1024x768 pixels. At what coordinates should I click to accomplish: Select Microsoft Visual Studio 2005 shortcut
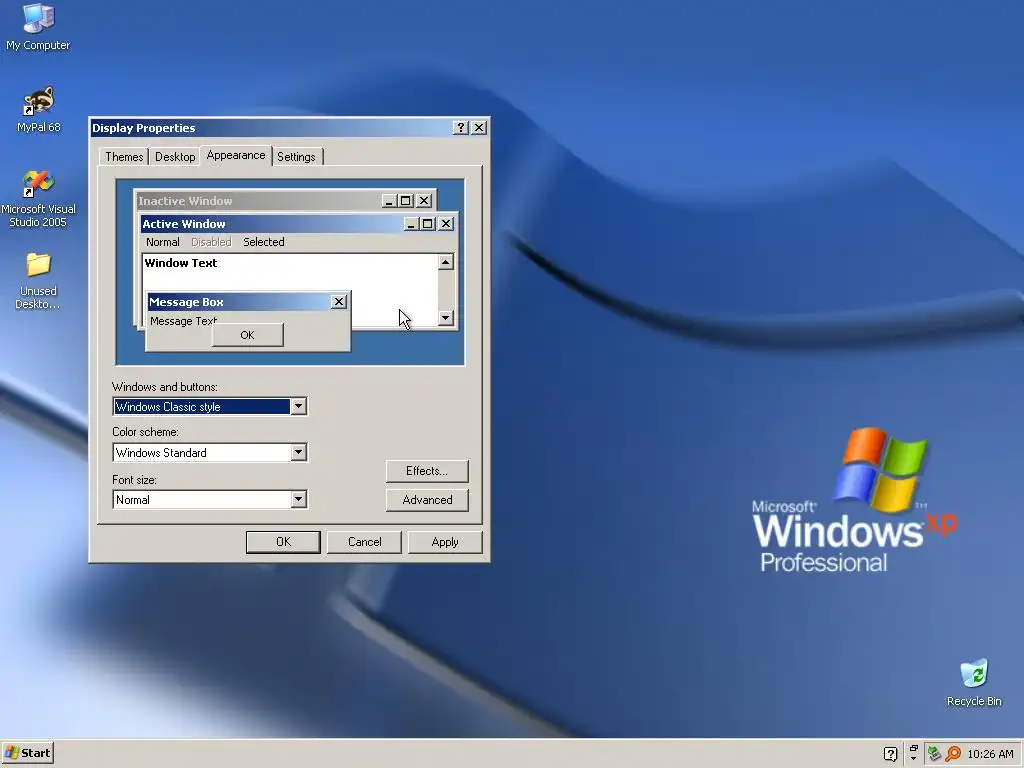click(39, 199)
